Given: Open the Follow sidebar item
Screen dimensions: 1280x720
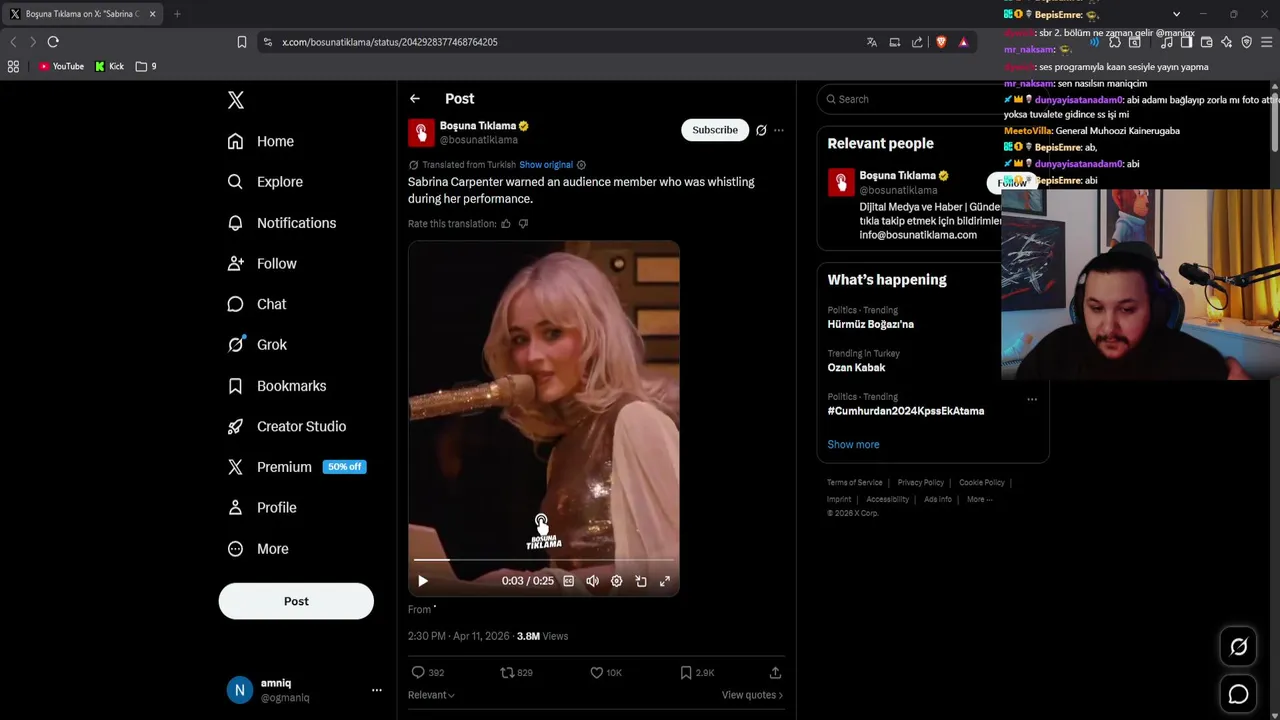Looking at the screenshot, I should (x=262, y=263).
